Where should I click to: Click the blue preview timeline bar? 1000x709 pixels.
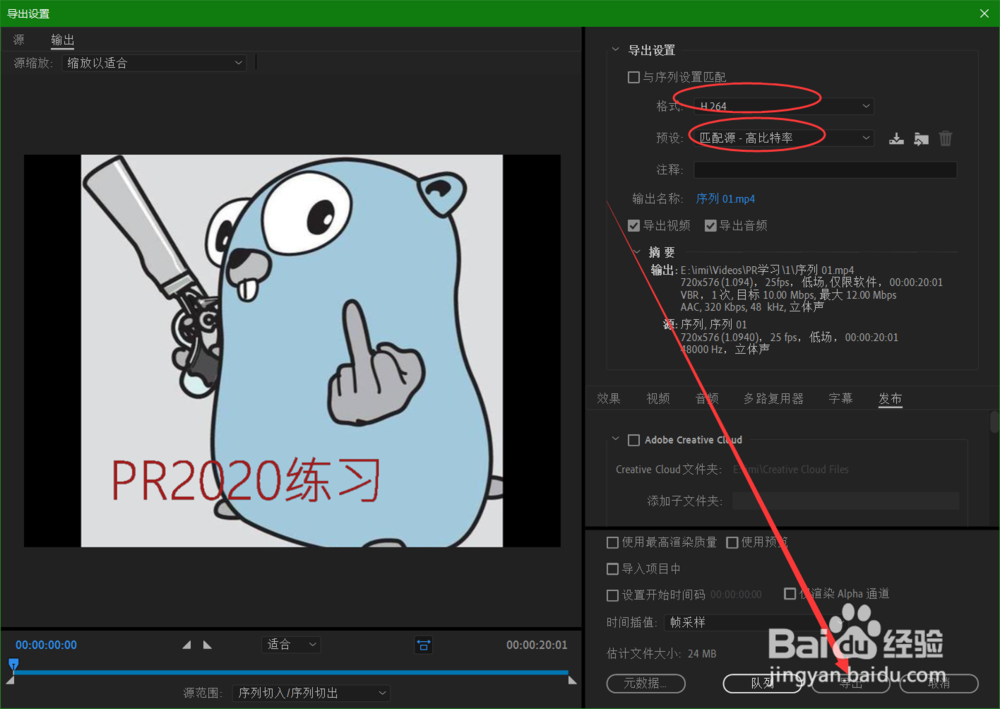(x=291, y=672)
